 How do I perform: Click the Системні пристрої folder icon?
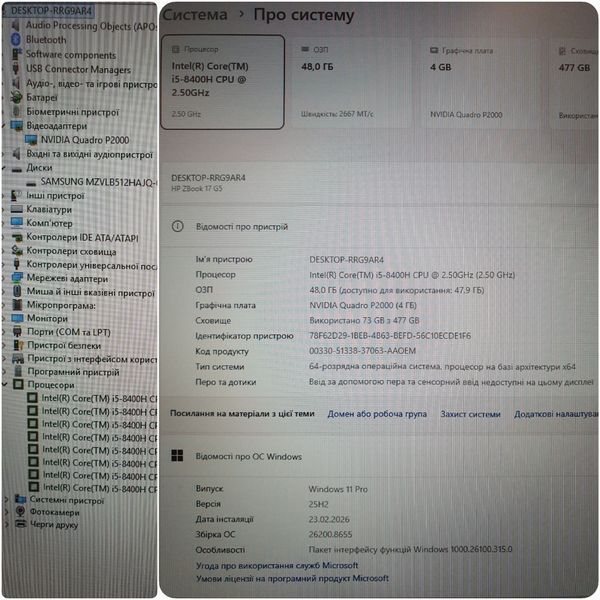click(20, 499)
